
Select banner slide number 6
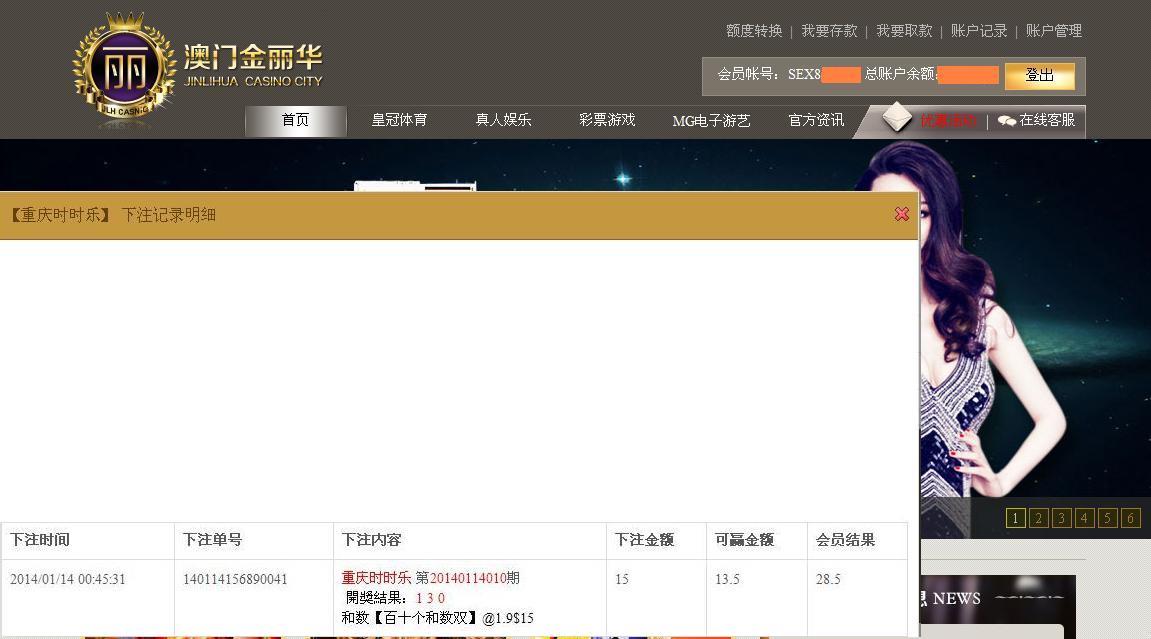(x=1130, y=519)
